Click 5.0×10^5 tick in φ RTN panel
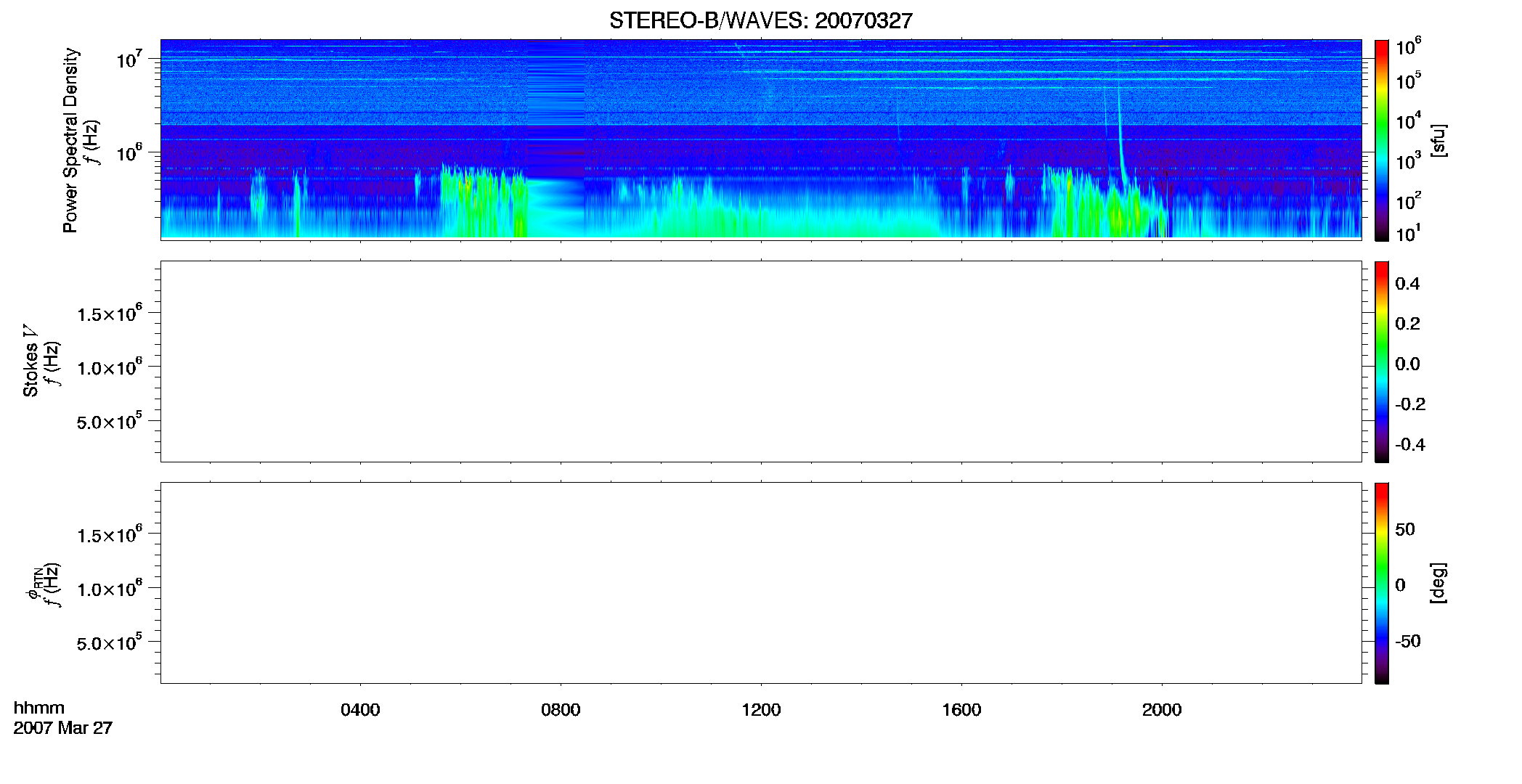Viewport: 1522px width, 784px height. pyautogui.click(x=109, y=642)
